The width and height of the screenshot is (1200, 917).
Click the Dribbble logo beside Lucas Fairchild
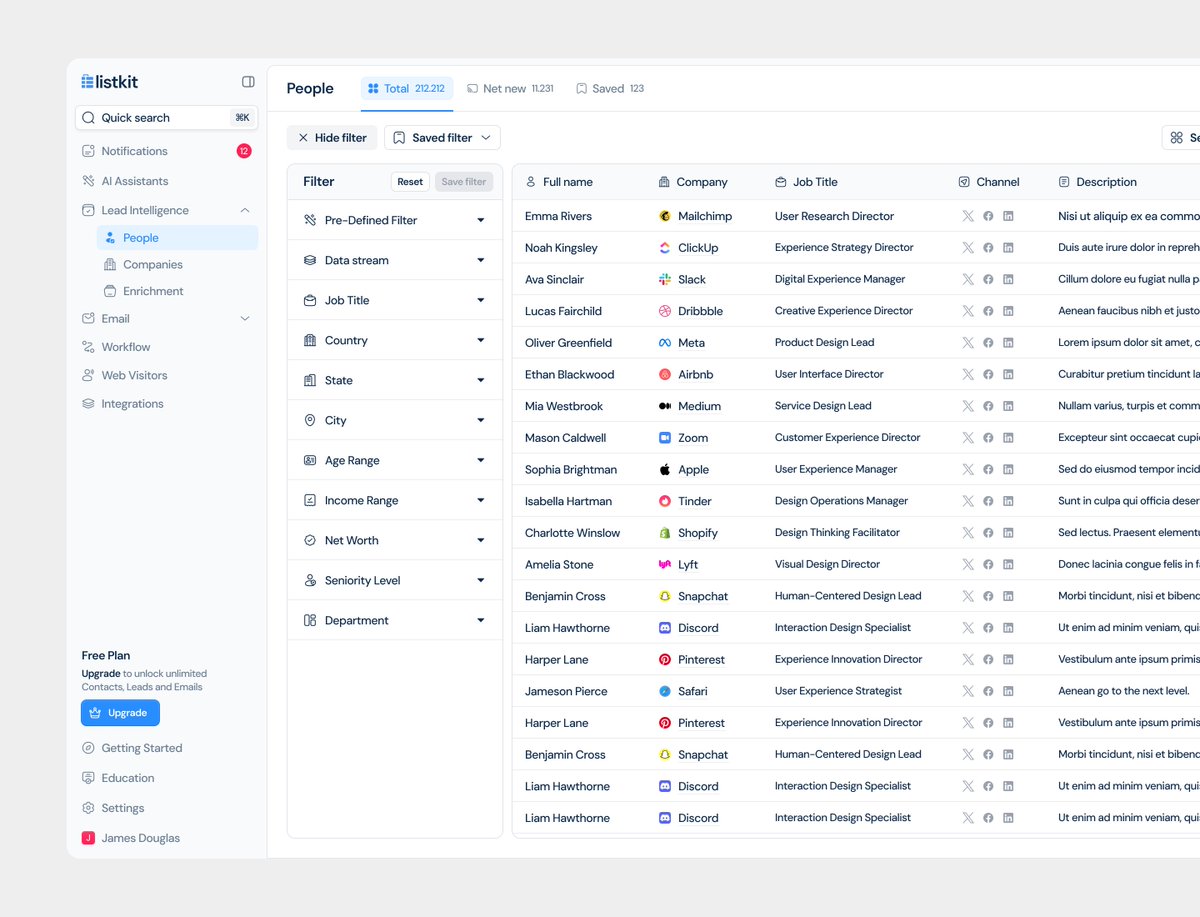pos(665,311)
